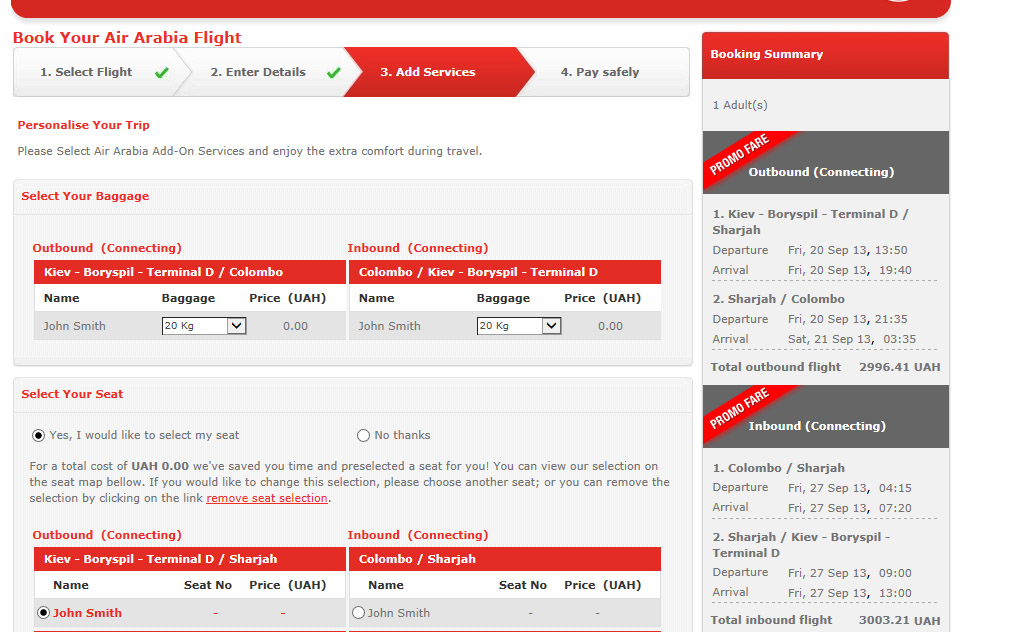Click the Colombo / Sharjah seat table header
This screenshot has width=1035, height=632.
pos(417,559)
